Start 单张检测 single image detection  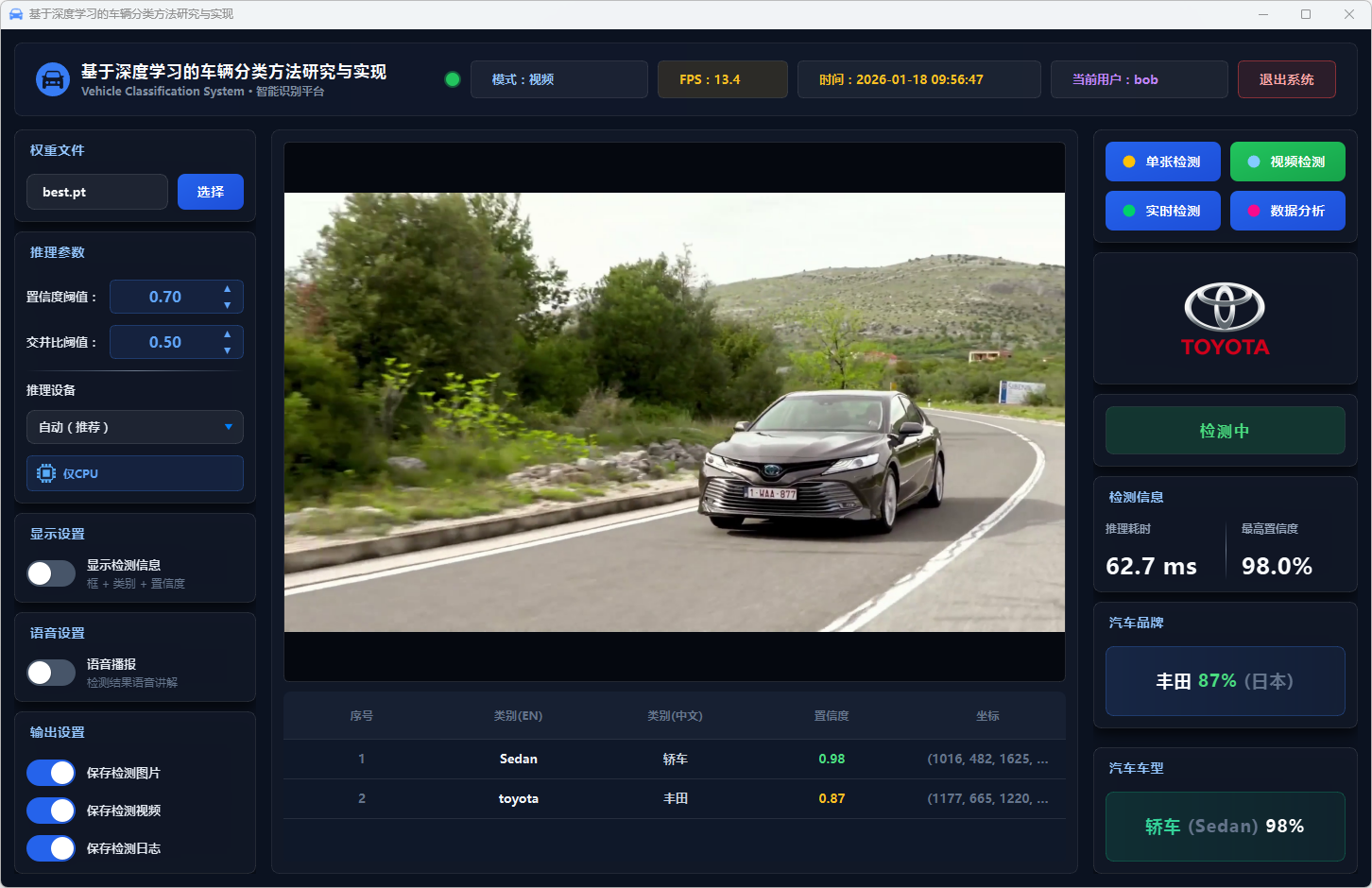tap(1163, 162)
